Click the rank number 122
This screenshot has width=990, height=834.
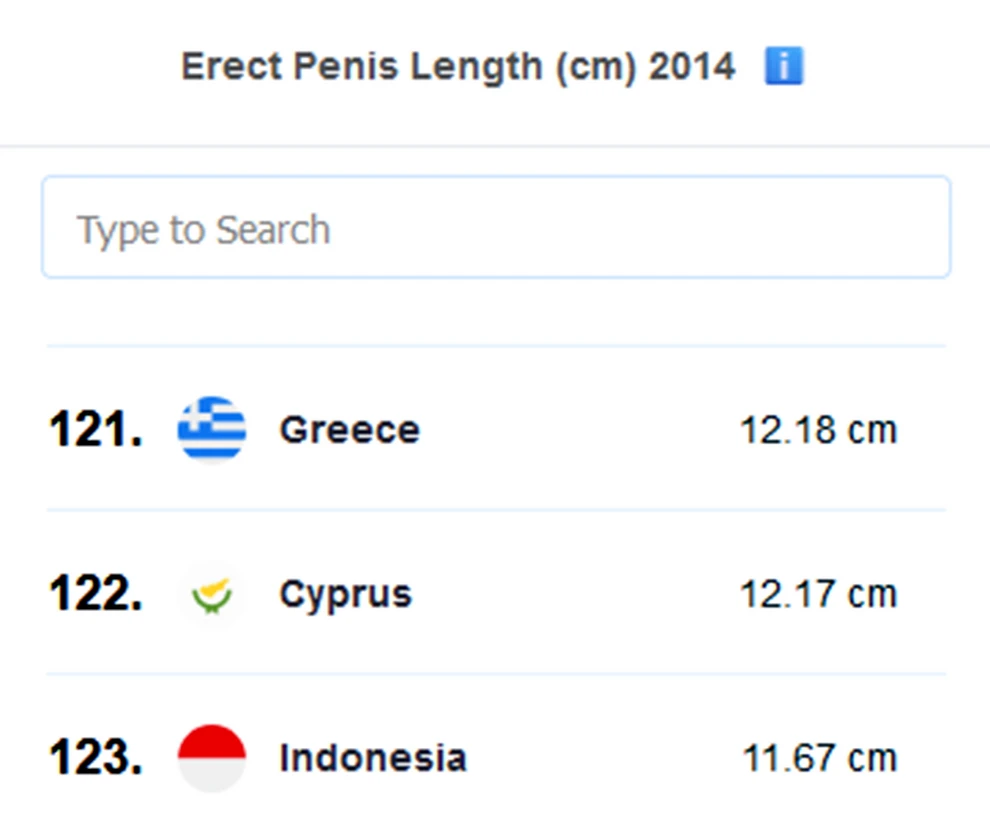pyautogui.click(x=95, y=594)
